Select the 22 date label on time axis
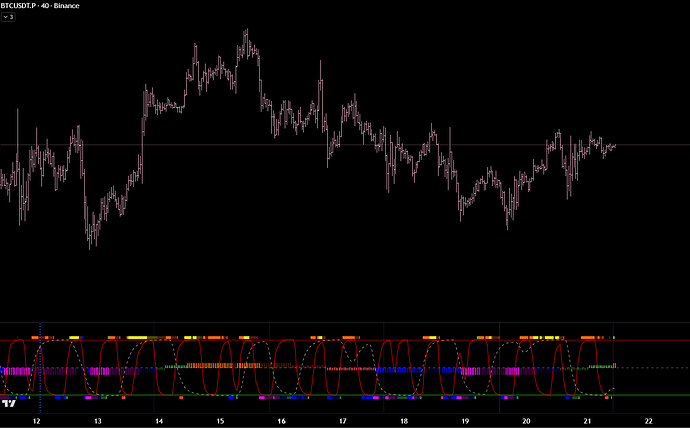This screenshot has height=428, width=690. tap(648, 421)
